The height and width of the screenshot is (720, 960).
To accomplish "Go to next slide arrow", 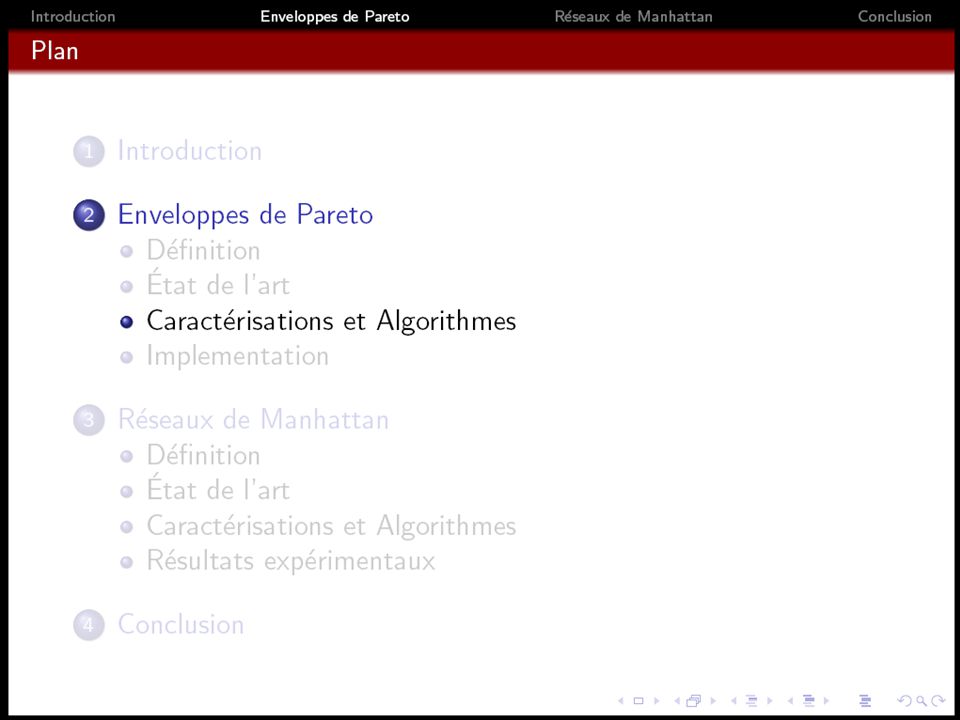I will (657, 701).
